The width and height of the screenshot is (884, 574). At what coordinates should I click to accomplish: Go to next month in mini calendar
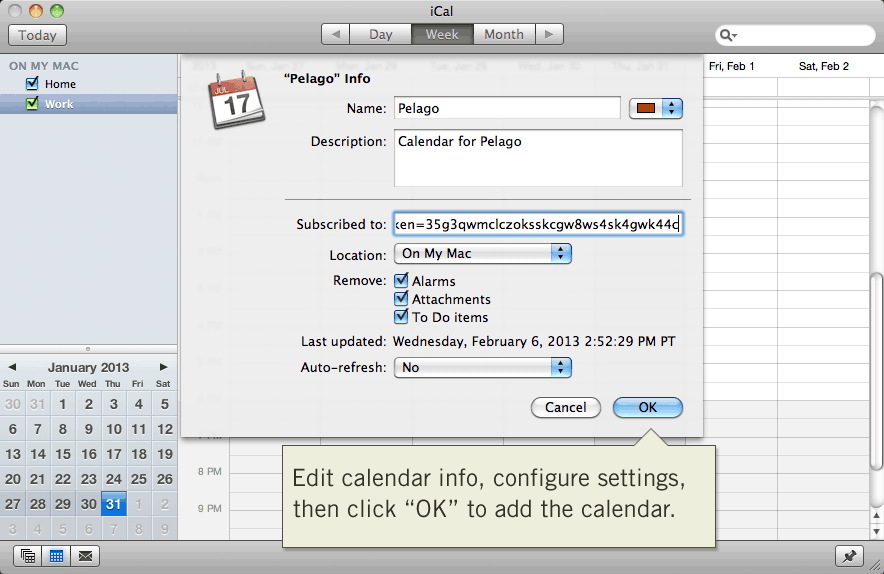(x=163, y=367)
